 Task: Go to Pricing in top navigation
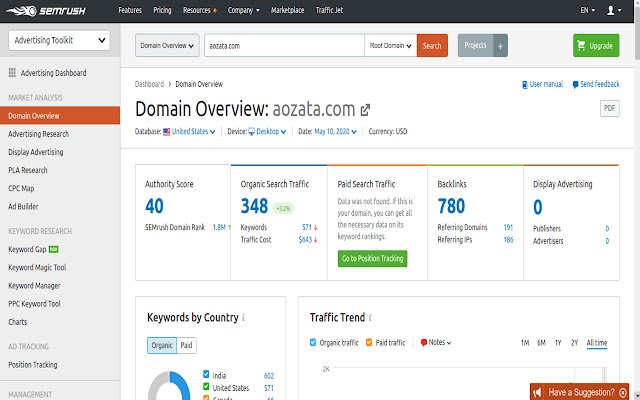click(x=162, y=11)
